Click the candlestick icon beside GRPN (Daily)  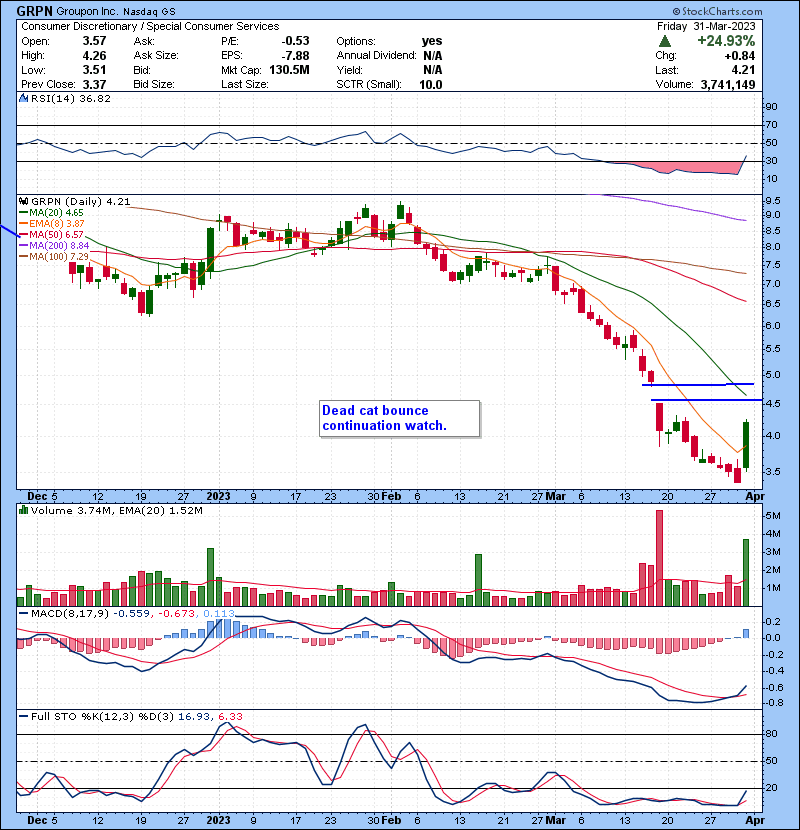click(x=24, y=200)
